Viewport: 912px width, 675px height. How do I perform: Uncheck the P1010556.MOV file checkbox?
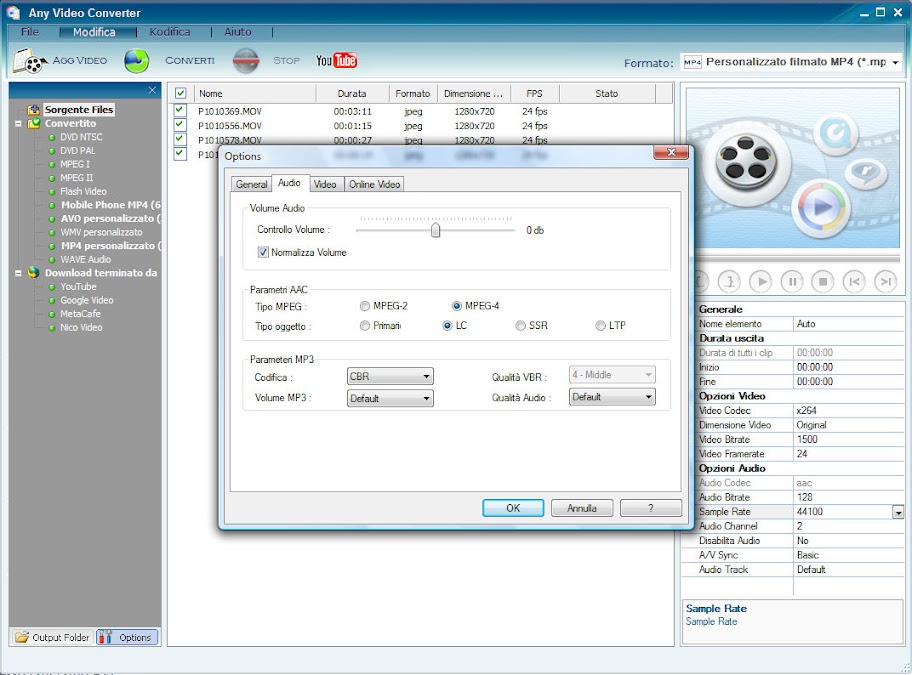click(x=180, y=124)
